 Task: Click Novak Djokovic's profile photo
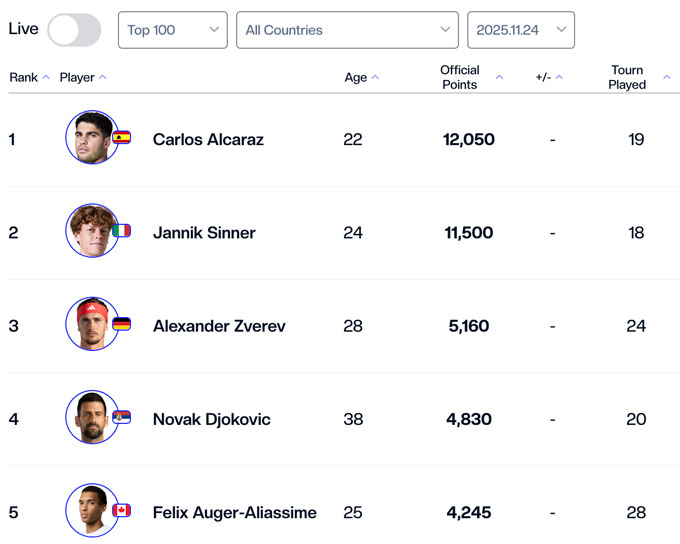91,417
